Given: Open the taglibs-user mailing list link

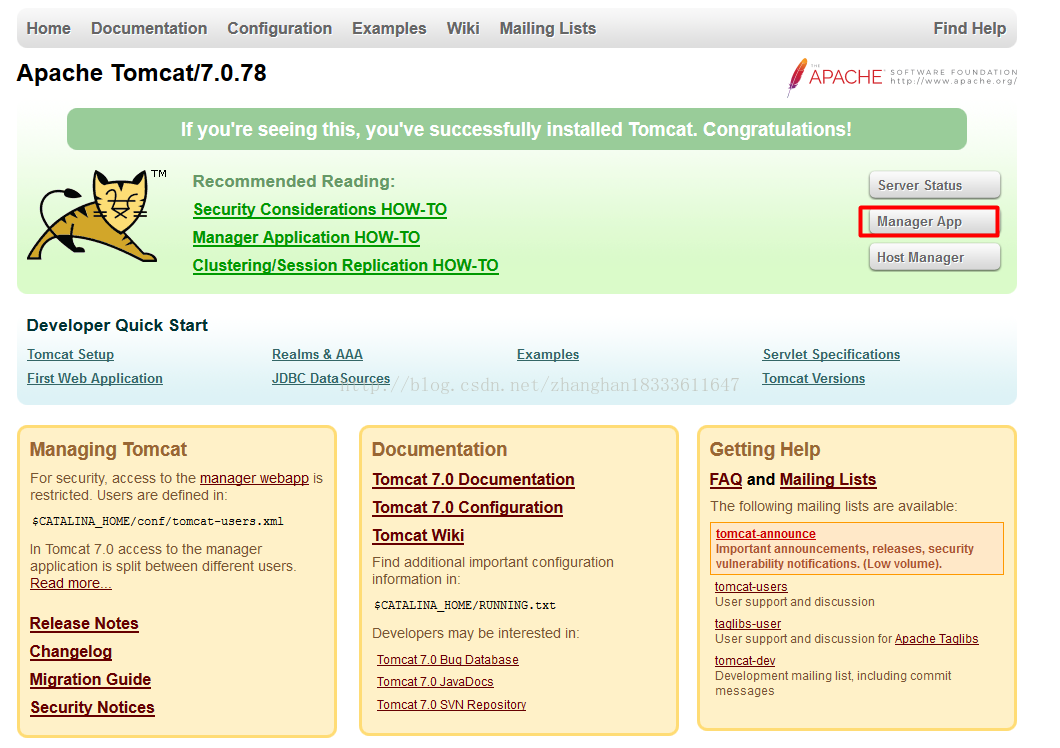Looking at the screenshot, I should point(747,624).
